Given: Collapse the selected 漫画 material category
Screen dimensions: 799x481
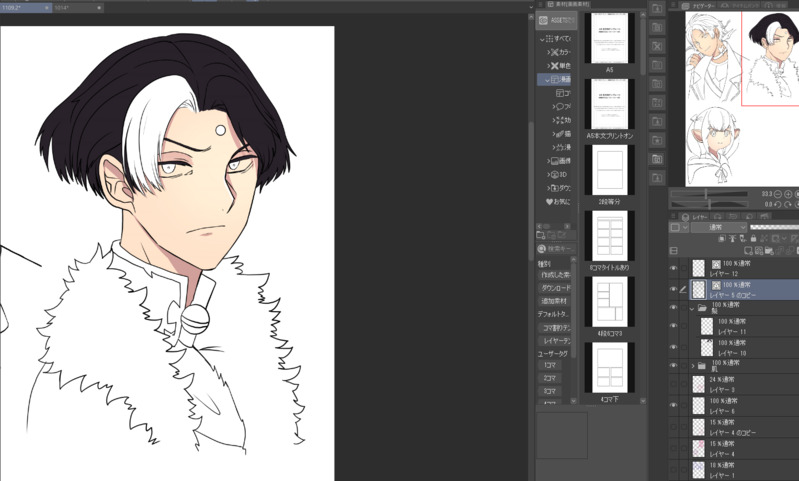Looking at the screenshot, I should (547, 79).
